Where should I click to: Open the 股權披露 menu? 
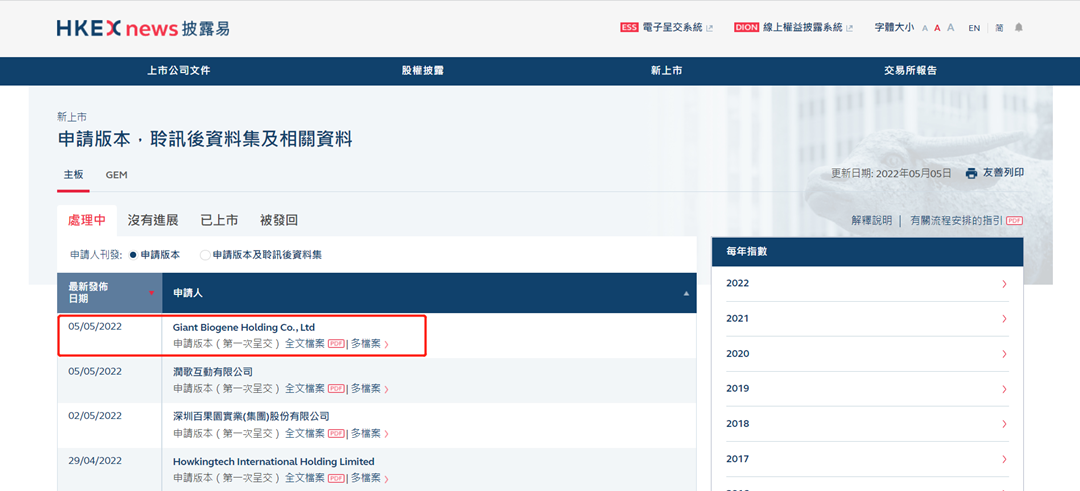coord(422,70)
